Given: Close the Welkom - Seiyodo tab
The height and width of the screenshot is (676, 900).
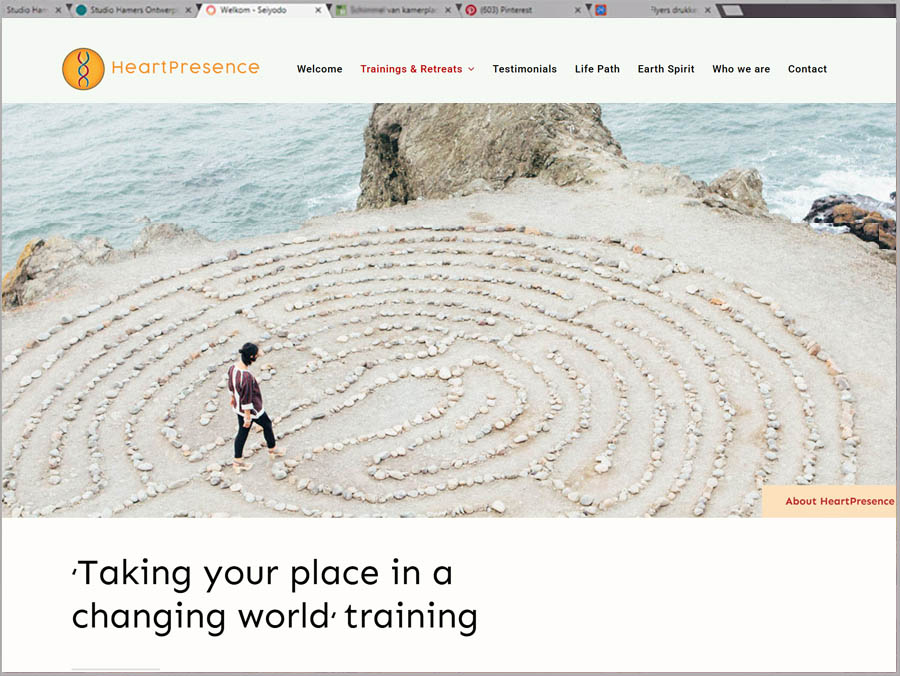Looking at the screenshot, I should (x=319, y=10).
